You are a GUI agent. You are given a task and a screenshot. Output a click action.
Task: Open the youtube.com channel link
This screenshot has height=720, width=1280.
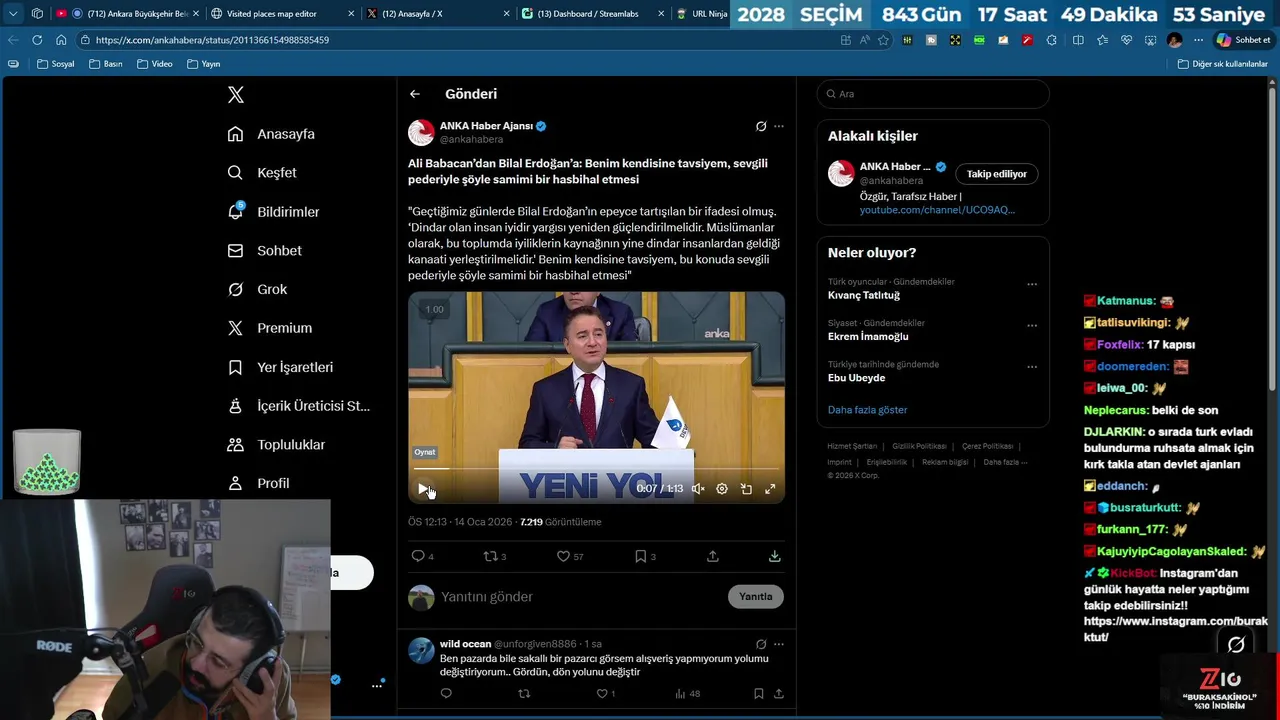937,210
